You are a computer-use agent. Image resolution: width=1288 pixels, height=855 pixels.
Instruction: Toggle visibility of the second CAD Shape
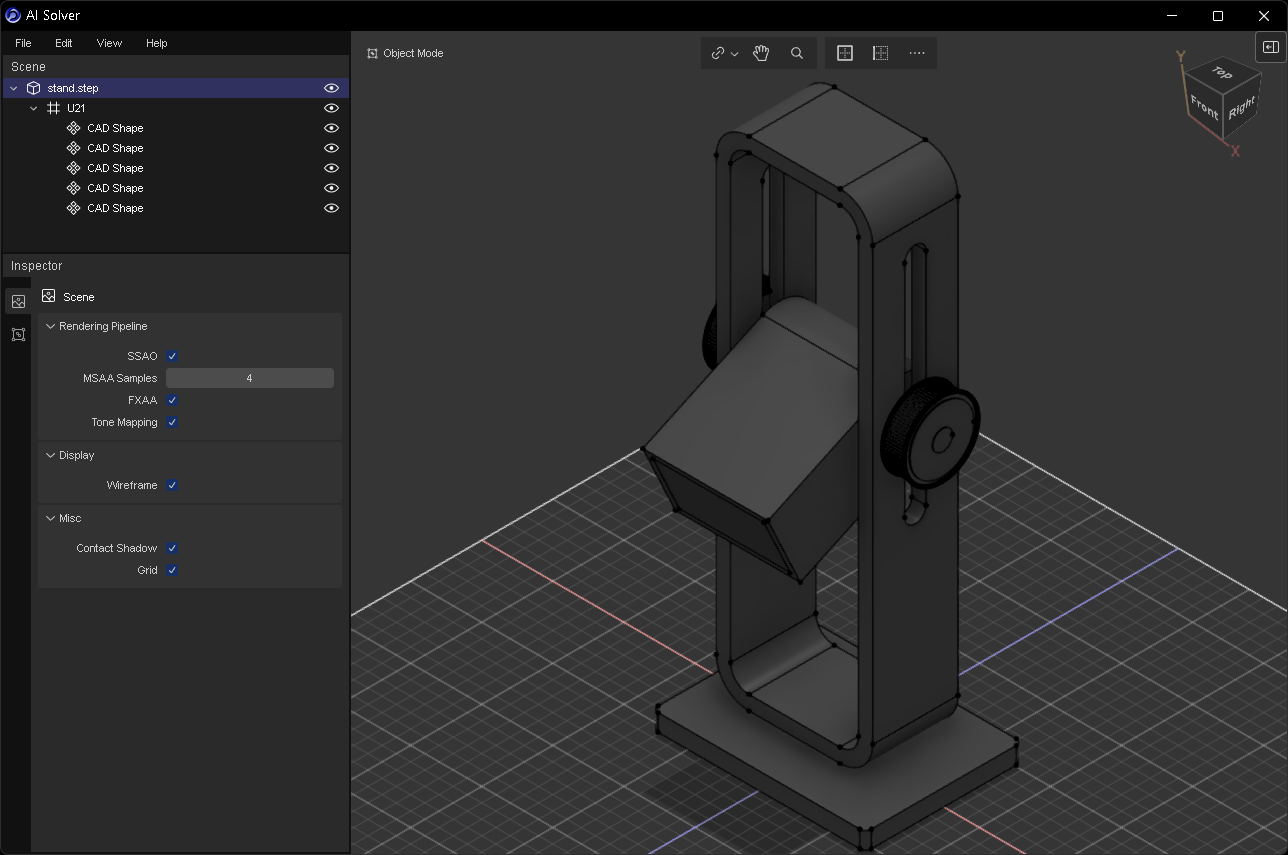click(x=331, y=148)
